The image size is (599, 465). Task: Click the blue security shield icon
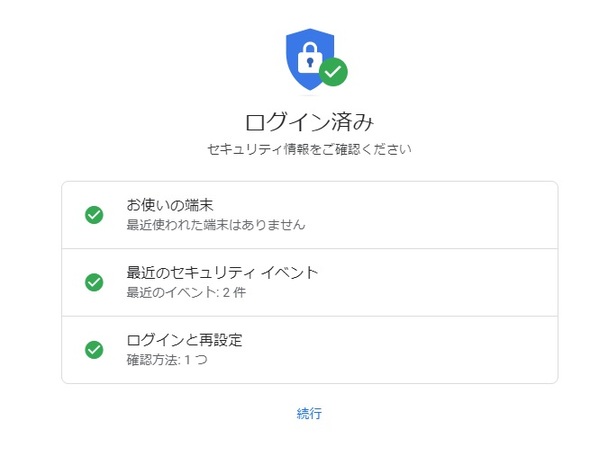click(x=310, y=59)
